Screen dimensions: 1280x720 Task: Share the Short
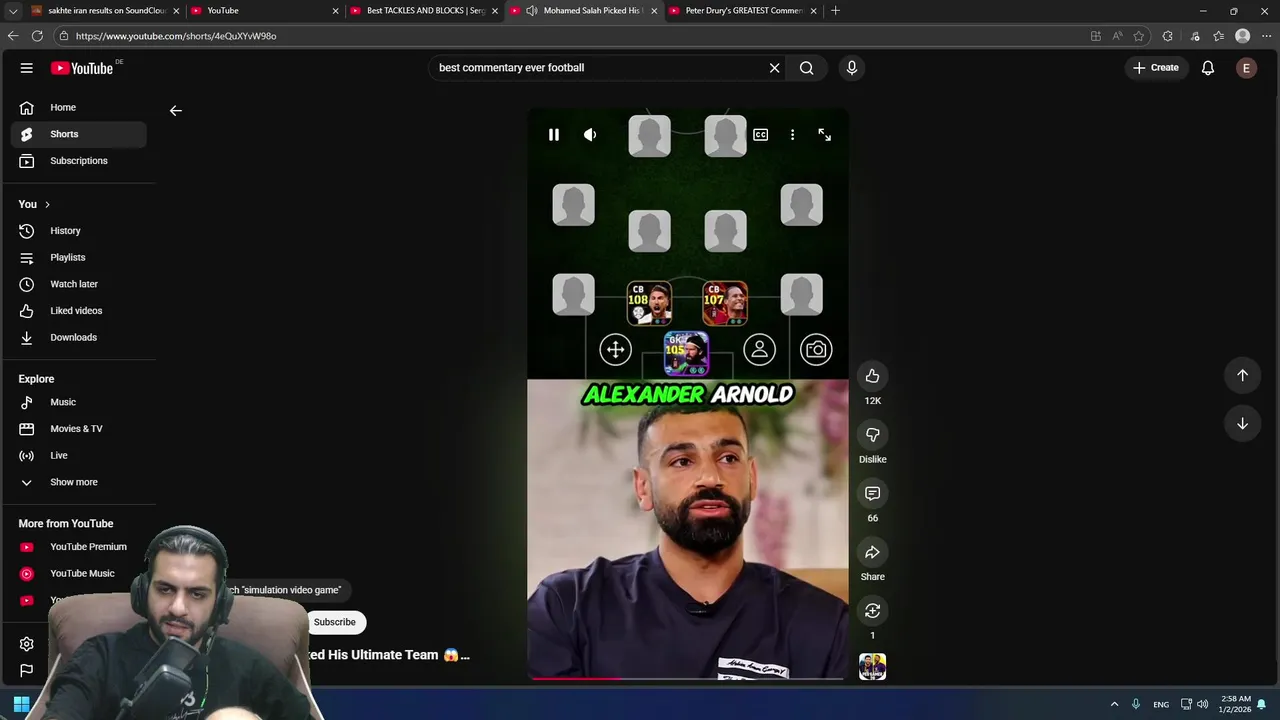click(873, 553)
